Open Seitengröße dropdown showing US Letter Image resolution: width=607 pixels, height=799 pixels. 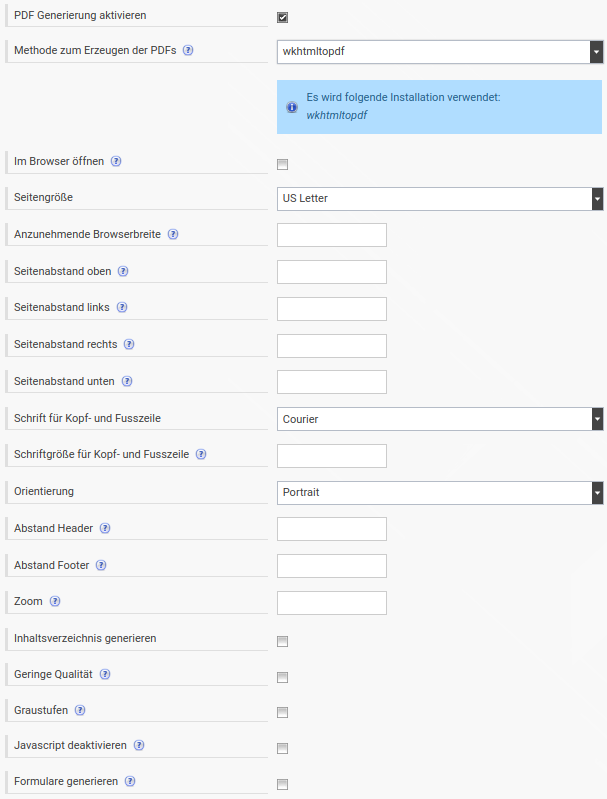(440, 199)
